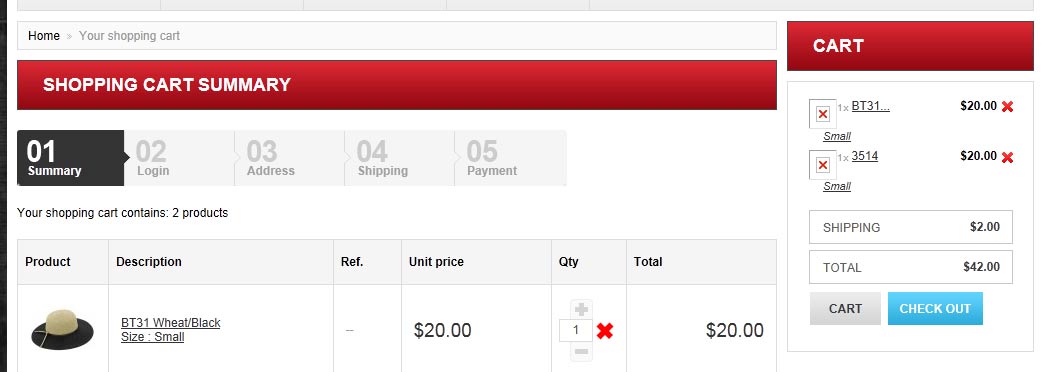
Task: Delete BT31 Wheat/Black from cart table
Action: tap(605, 331)
